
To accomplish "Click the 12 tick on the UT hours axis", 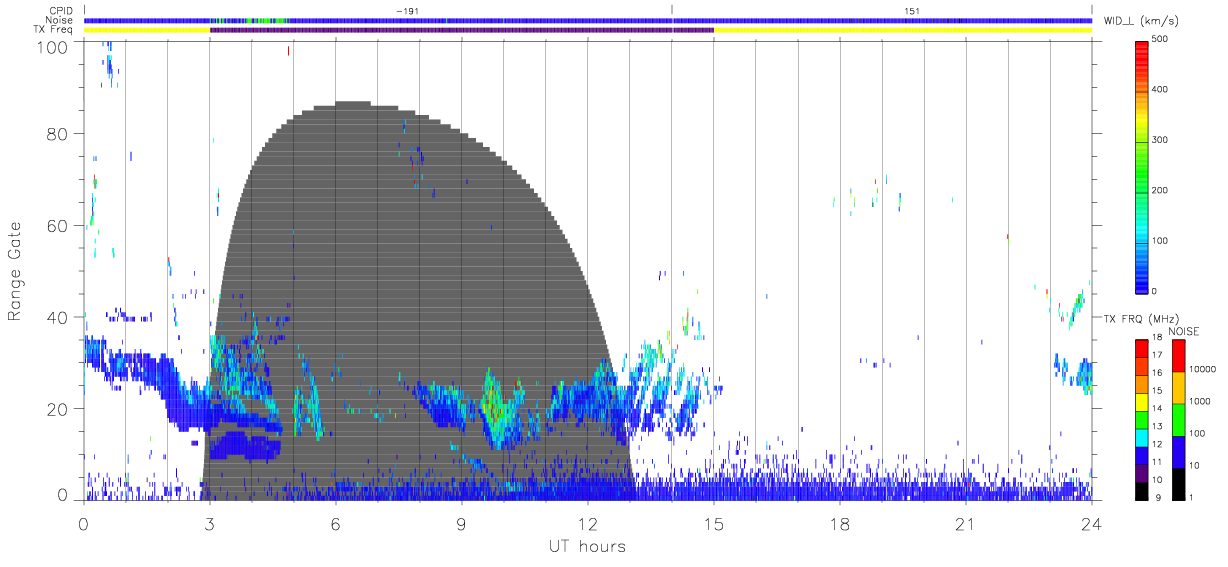I will click(587, 523).
